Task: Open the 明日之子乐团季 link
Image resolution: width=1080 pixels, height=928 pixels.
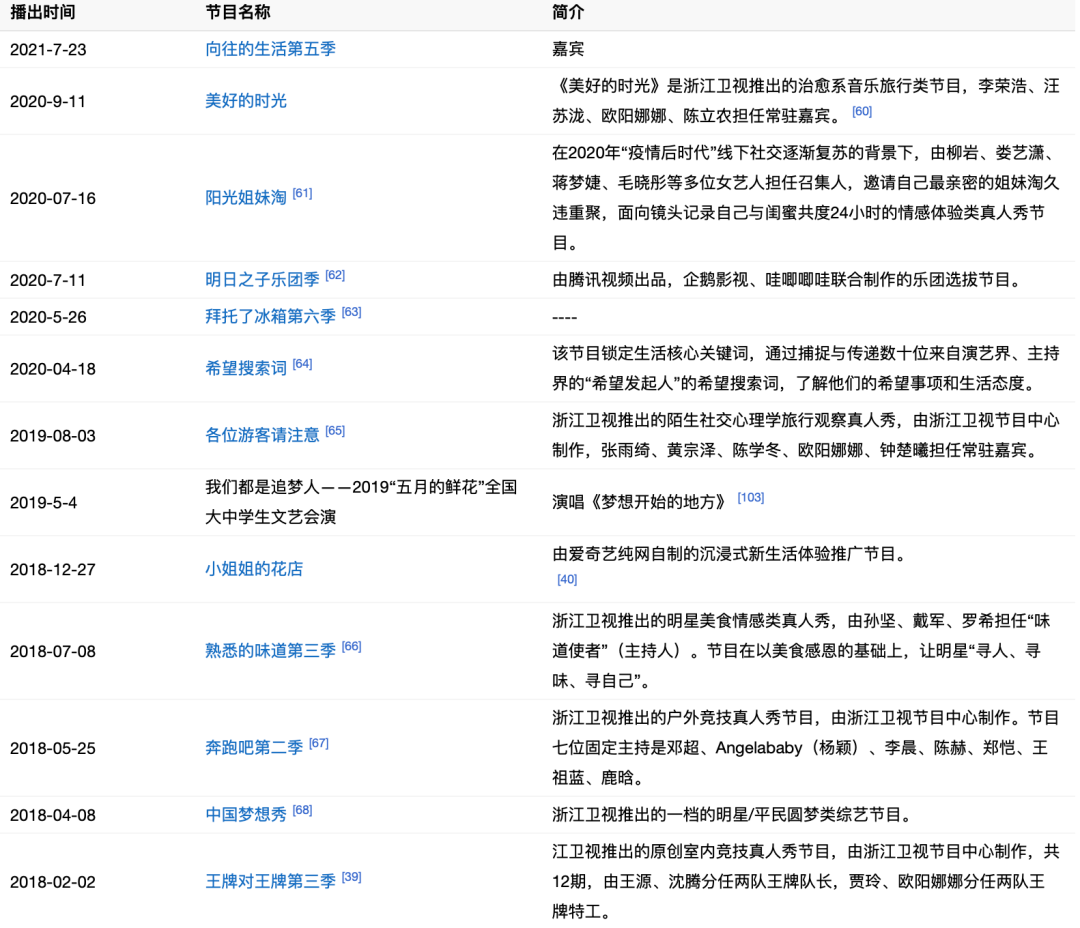Action: (262, 280)
